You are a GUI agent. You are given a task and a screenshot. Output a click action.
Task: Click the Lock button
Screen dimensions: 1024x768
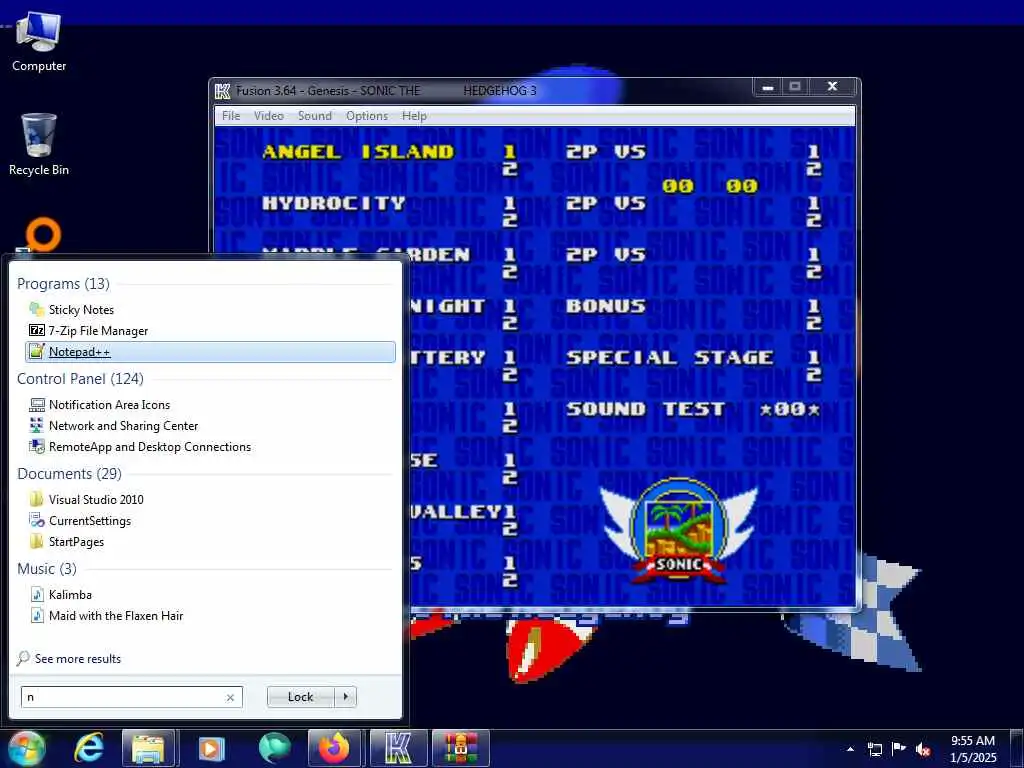pos(300,697)
